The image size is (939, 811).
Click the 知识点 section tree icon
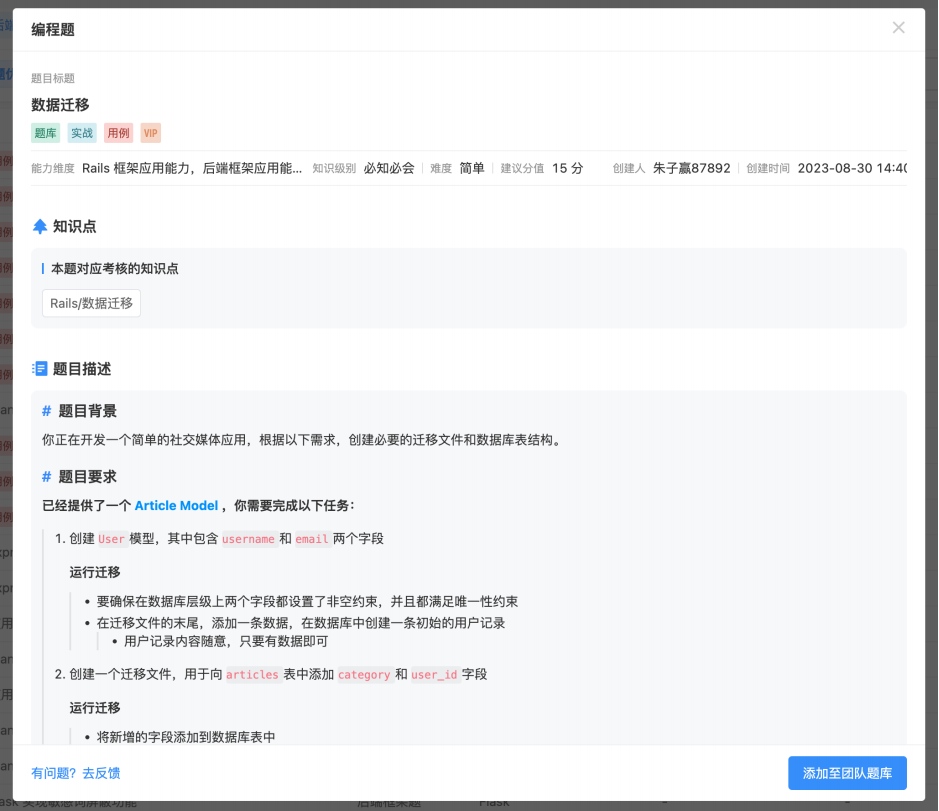tap(40, 226)
